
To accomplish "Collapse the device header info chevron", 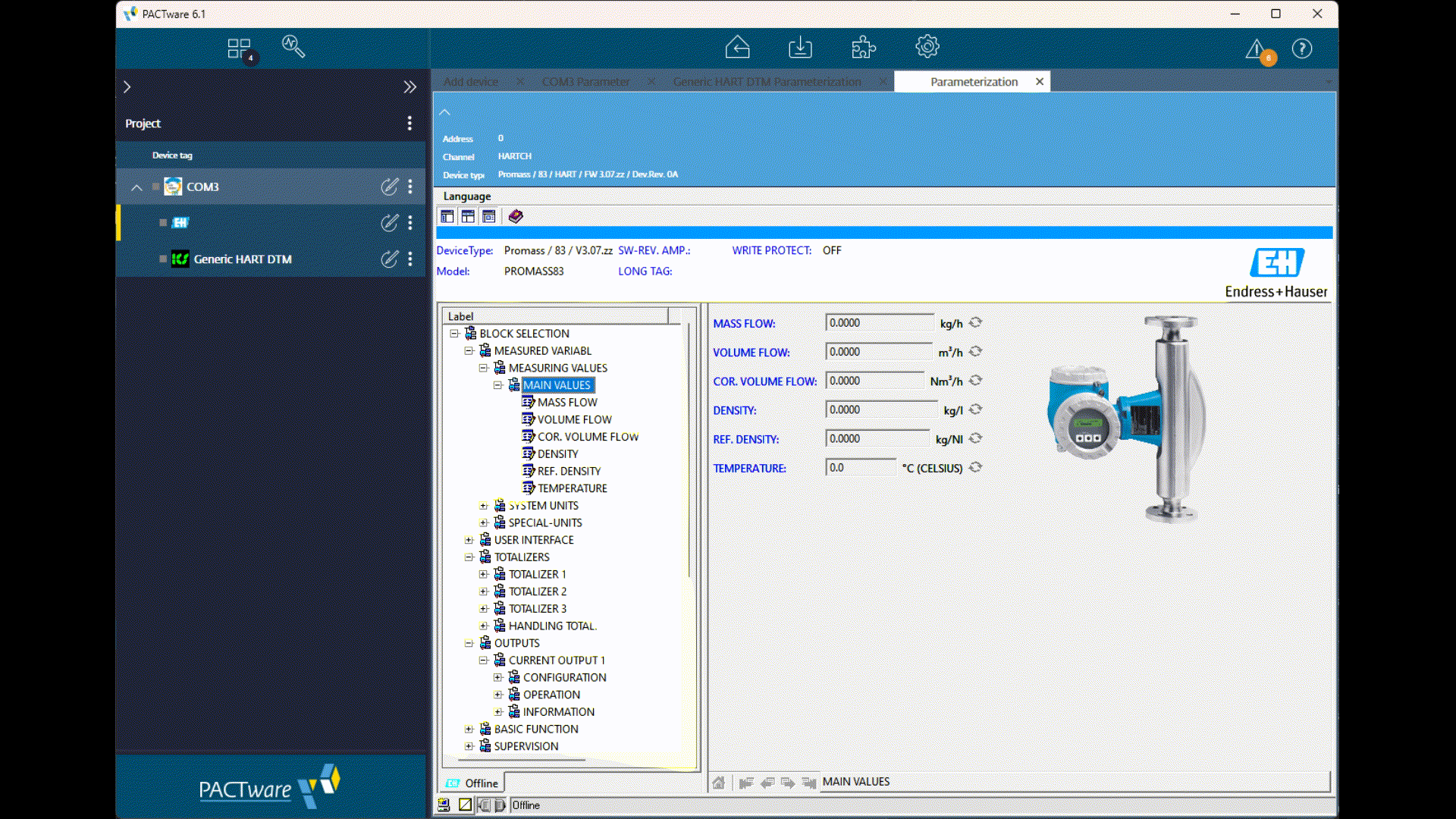I will (x=445, y=112).
